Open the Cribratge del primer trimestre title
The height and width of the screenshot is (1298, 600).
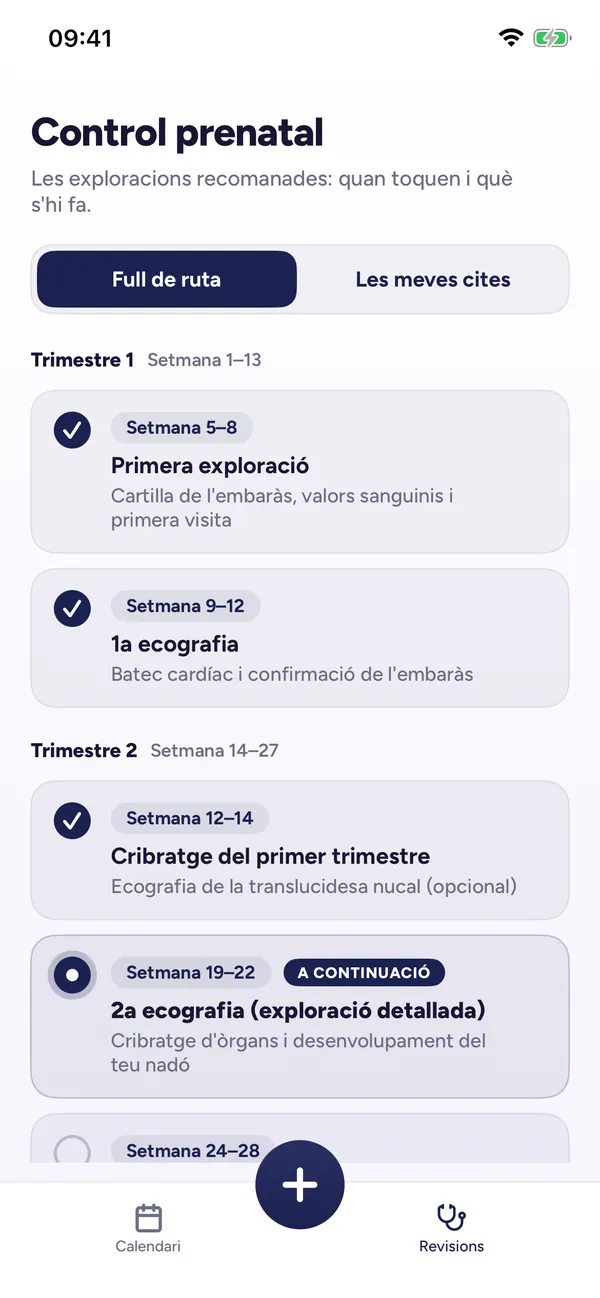coord(270,856)
